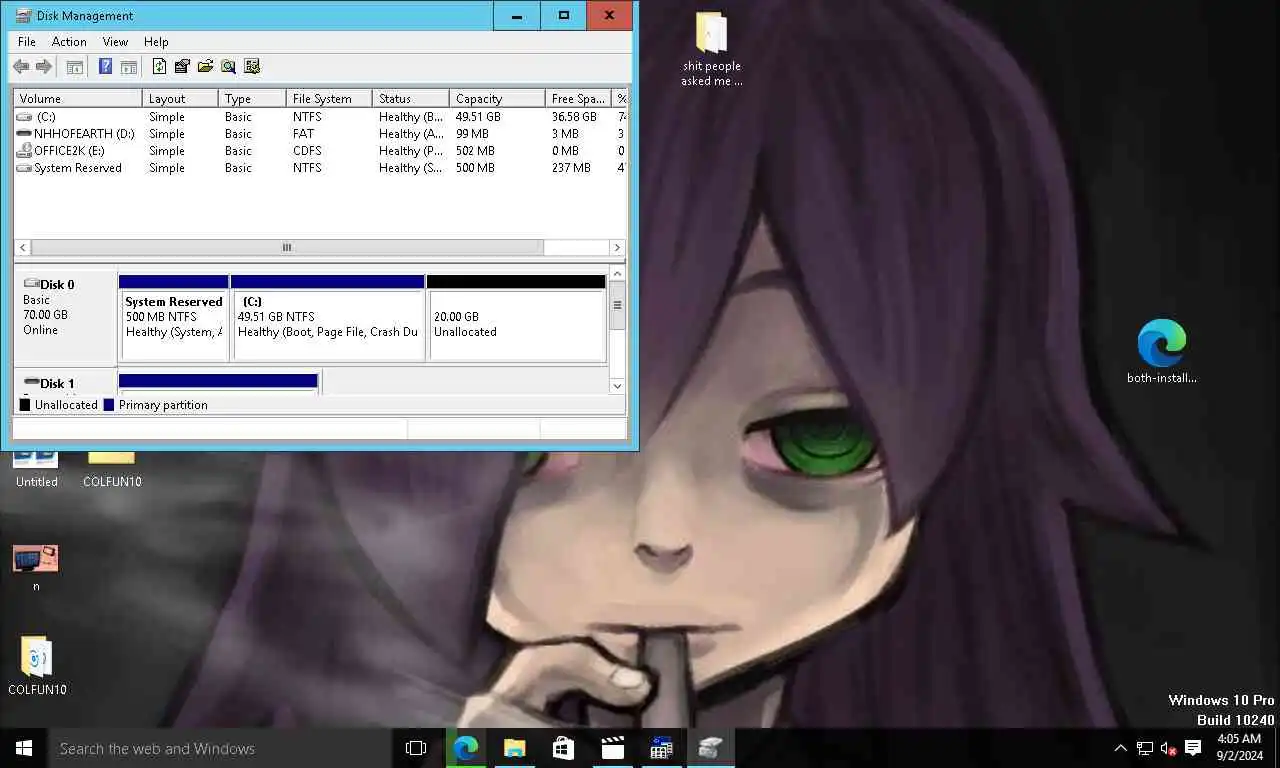Screen dimensions: 1280x768
Task: Open the COLFUN10 folder desktop icon
Action: click(x=112, y=468)
